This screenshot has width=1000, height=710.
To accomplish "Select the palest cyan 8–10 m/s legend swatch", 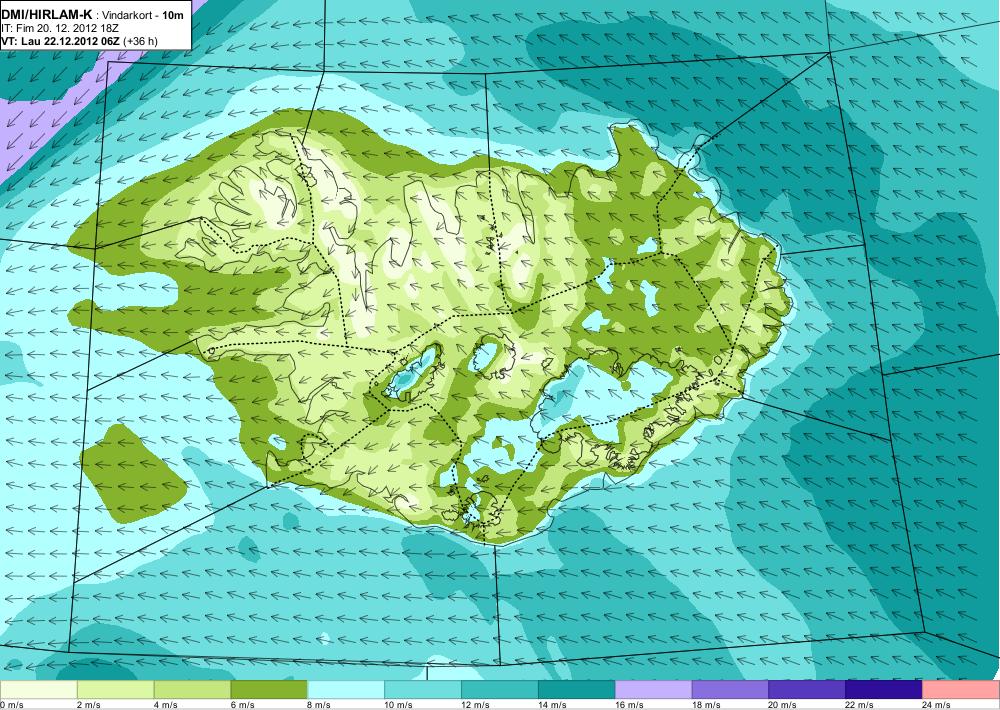I will coord(346,690).
